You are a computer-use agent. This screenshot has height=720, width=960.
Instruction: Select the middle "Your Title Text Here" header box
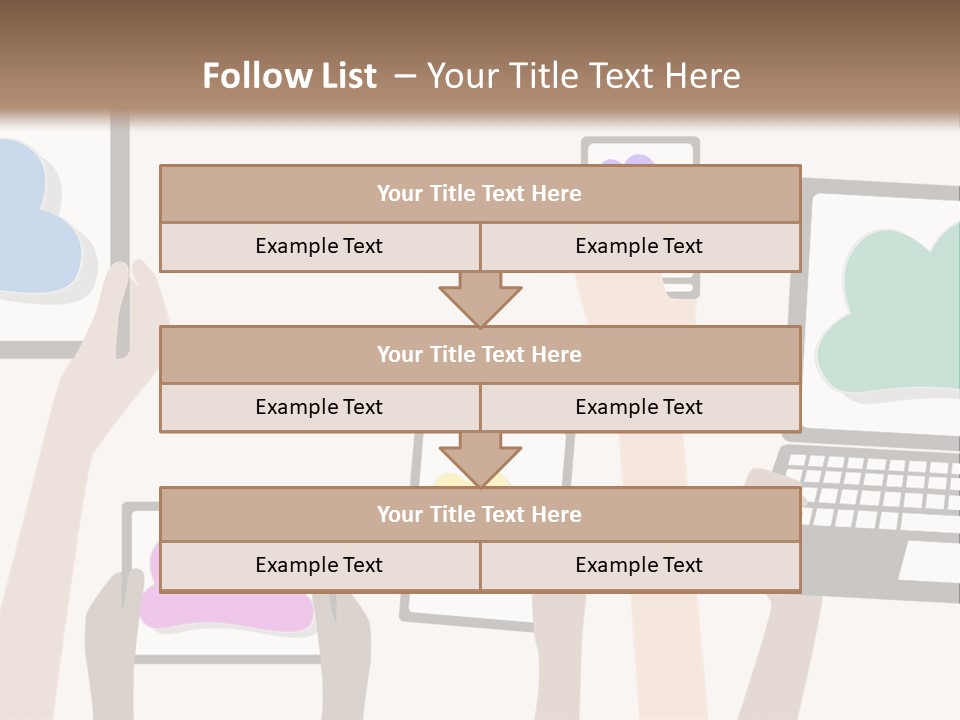pos(479,355)
